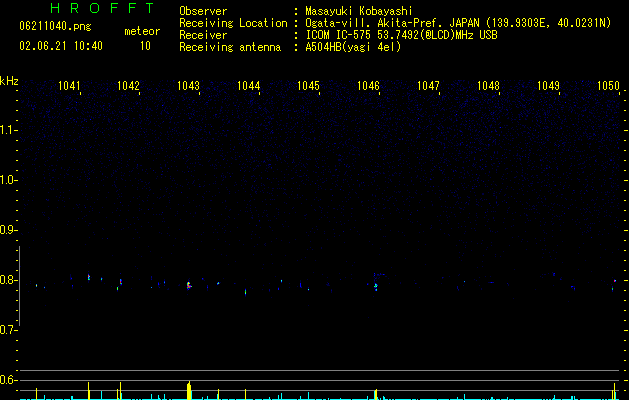Image resolution: width=629 pixels, height=400 pixels.
Task: Click the 1.0 kHz frequency label
Action: coord(8,180)
